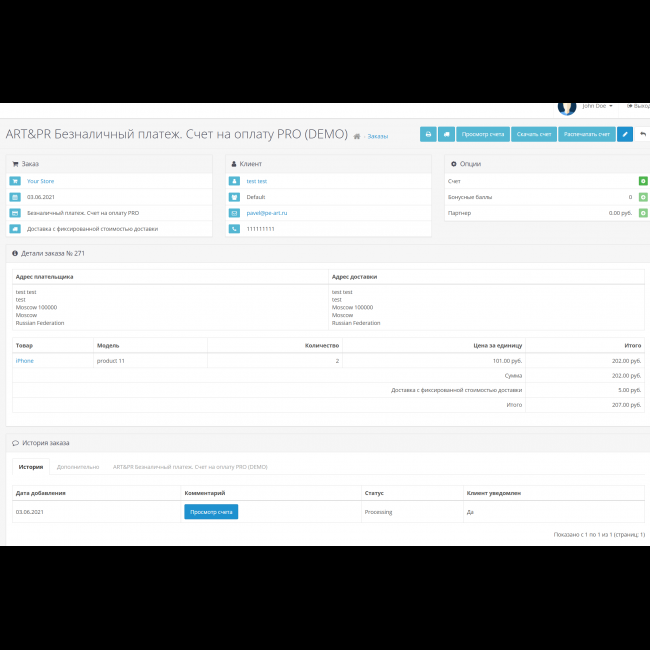Click envelope icon beside customer email

tap(234, 213)
